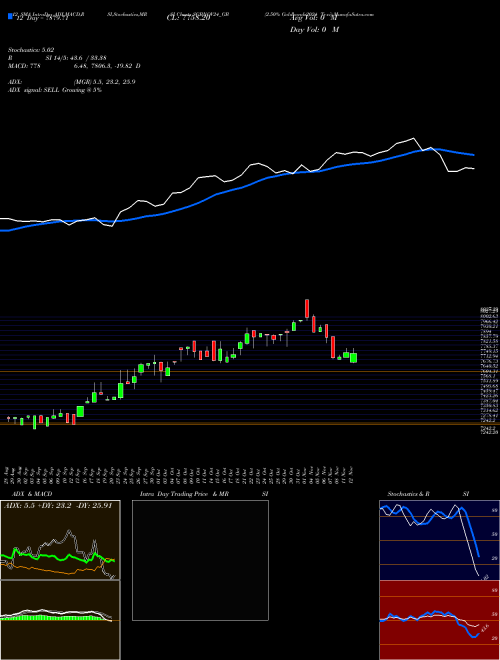Click the 'ADX & MACD' panel title
This screenshot has width=500, height=660.
click(32, 494)
